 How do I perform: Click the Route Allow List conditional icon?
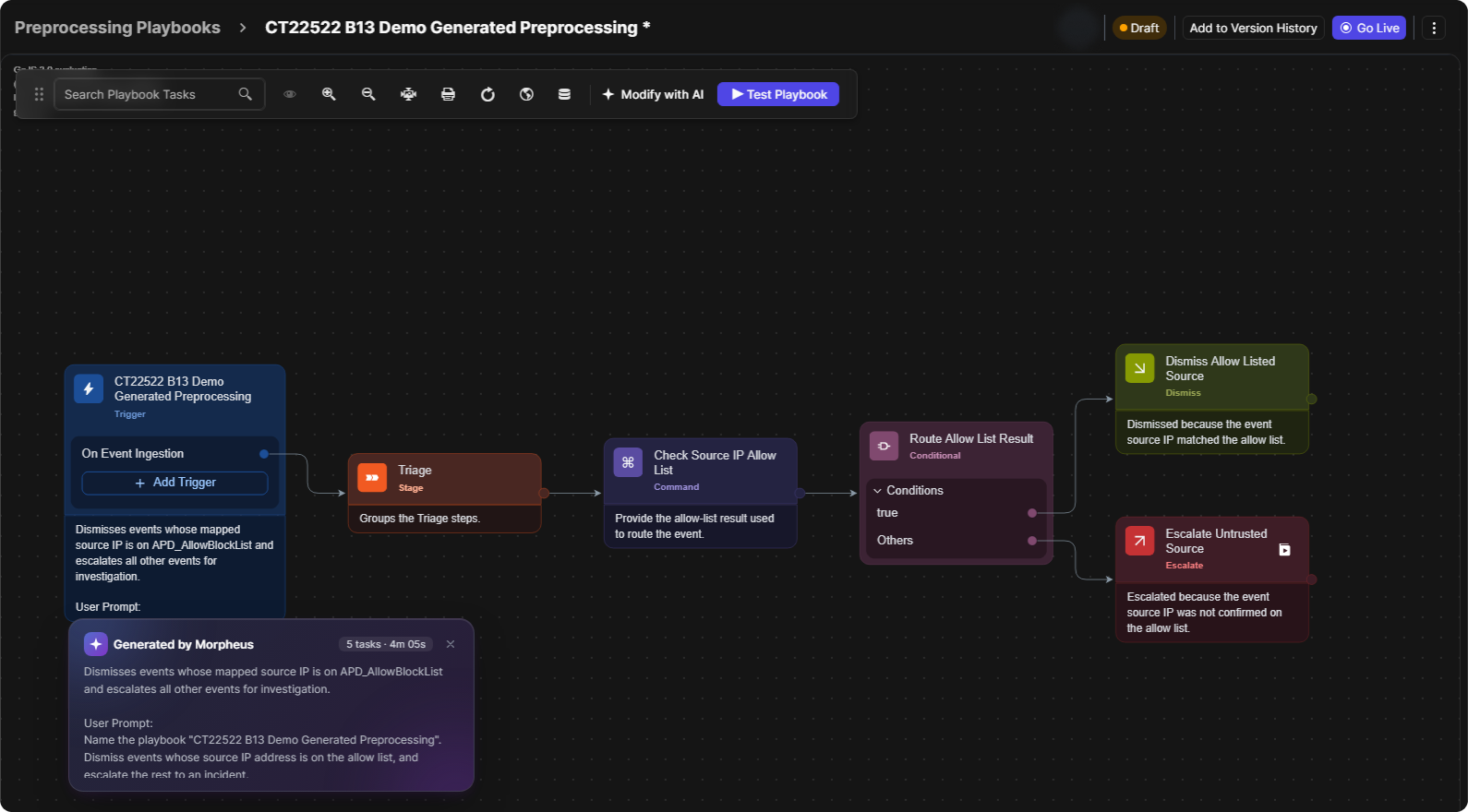click(x=884, y=446)
